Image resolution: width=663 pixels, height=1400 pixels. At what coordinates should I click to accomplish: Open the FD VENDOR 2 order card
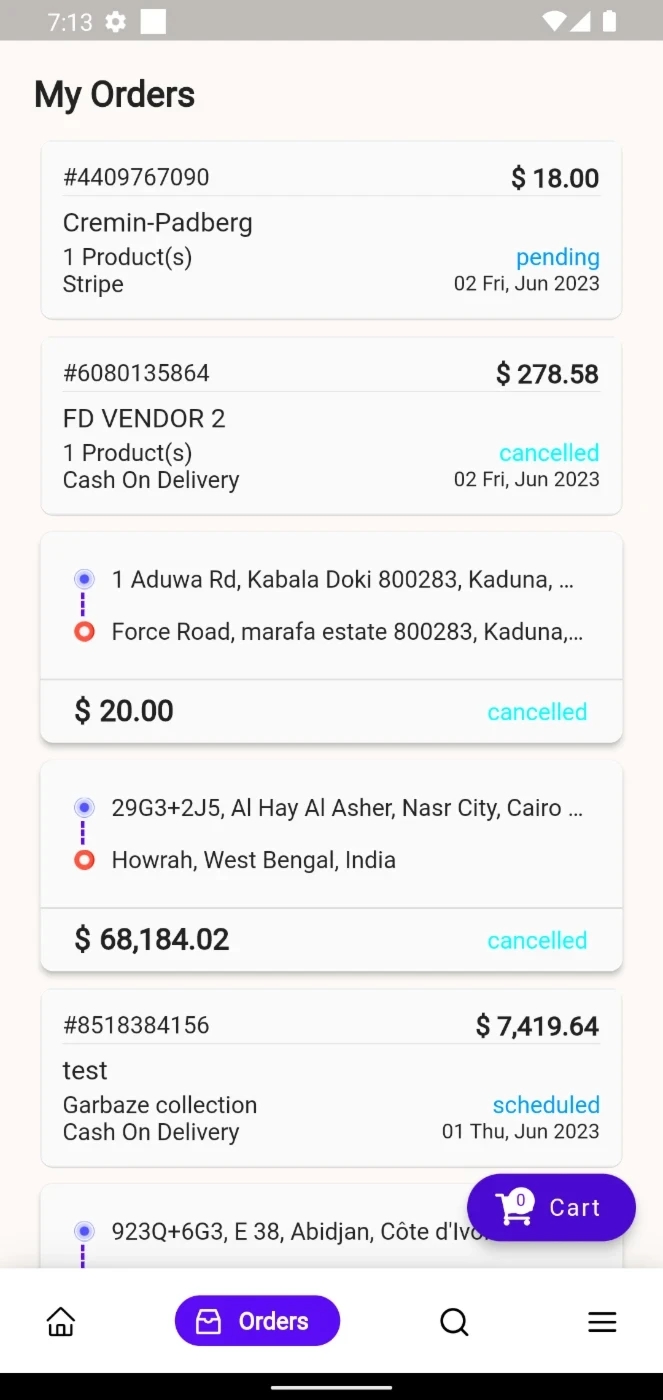point(331,426)
